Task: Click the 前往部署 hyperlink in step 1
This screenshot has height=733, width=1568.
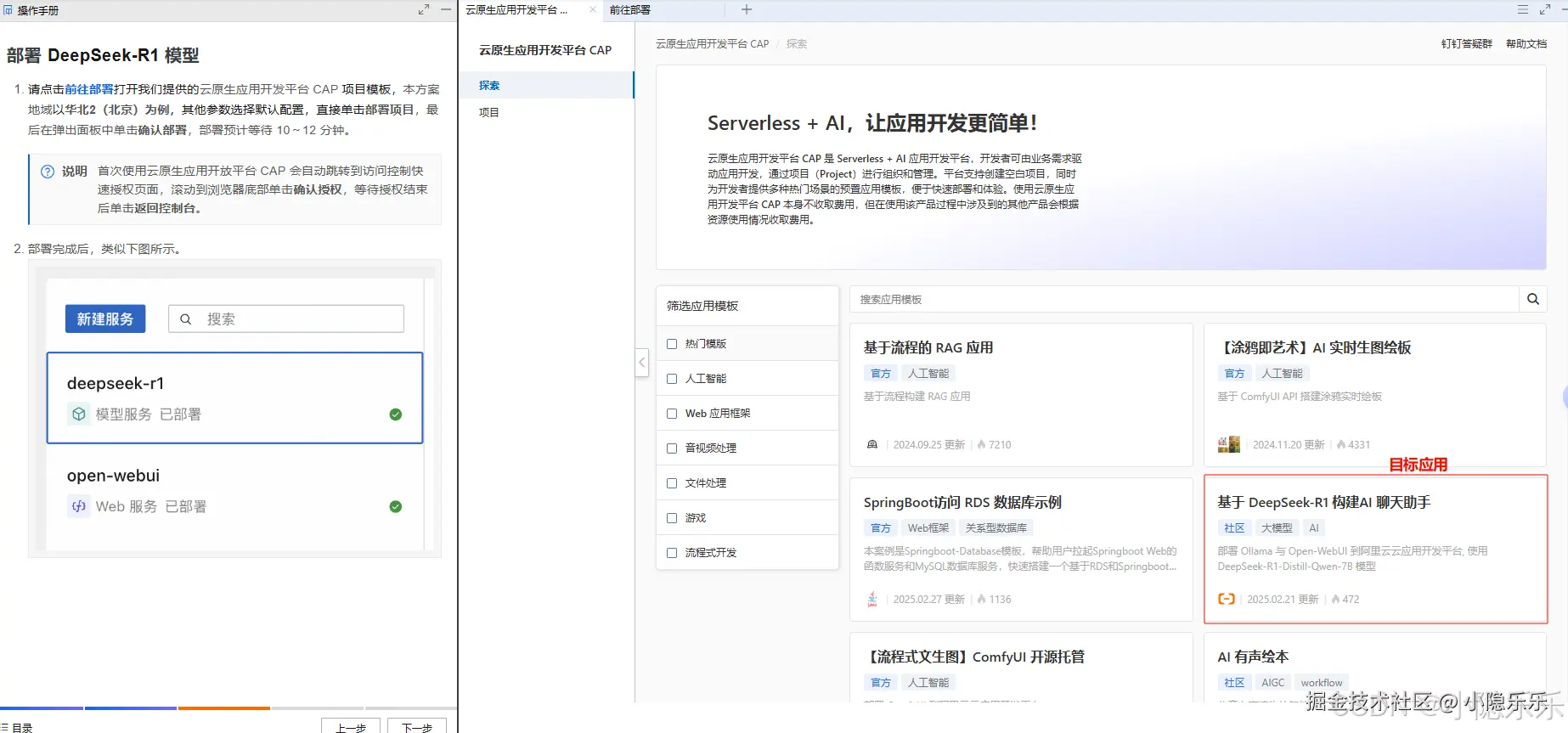Action: click(x=89, y=89)
